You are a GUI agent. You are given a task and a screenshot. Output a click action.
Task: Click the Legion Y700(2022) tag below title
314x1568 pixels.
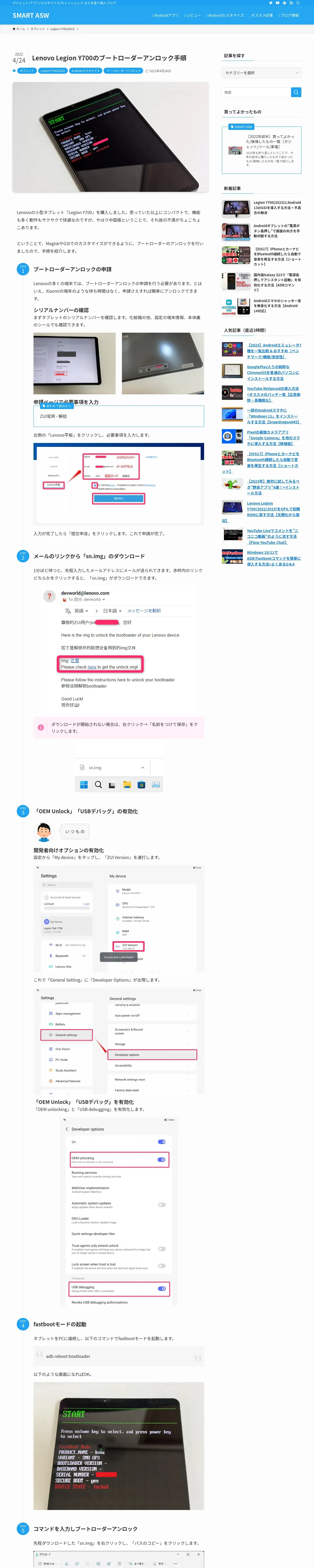[x=53, y=71]
